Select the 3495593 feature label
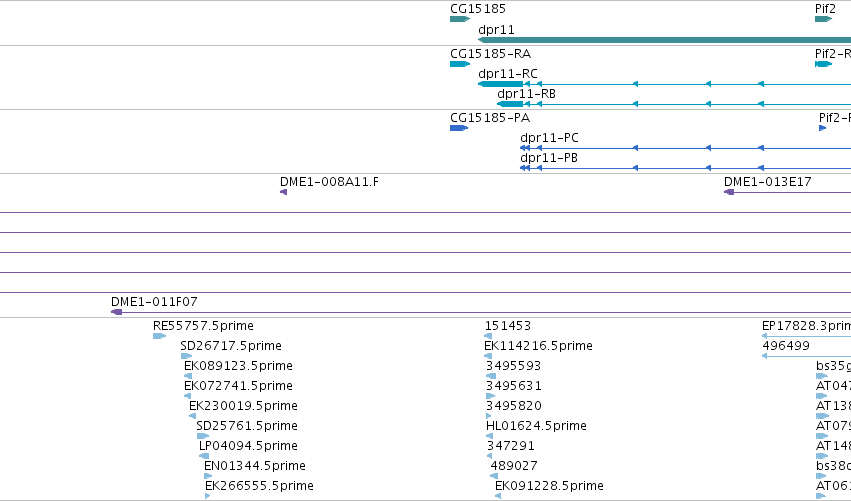851x501 pixels. tap(513, 366)
